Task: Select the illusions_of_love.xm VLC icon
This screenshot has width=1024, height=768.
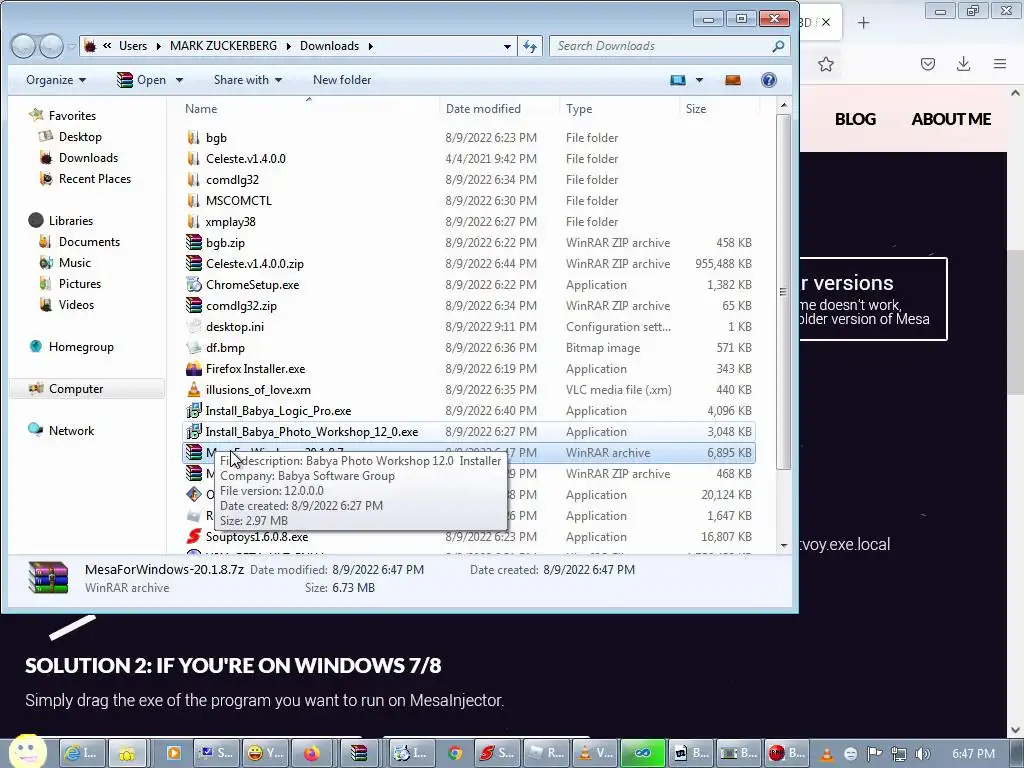Action: (193, 390)
